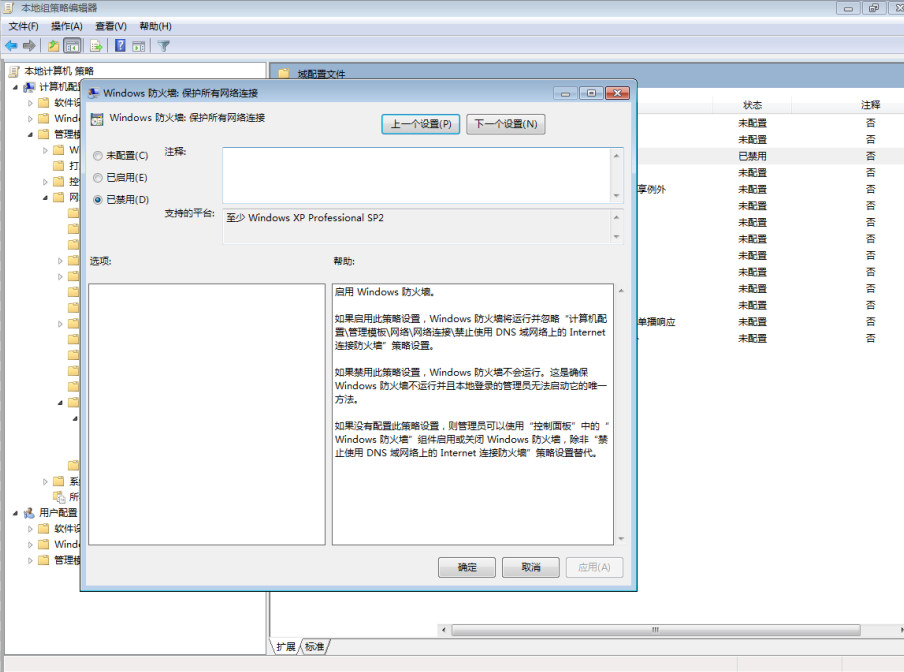904x672 pixels.
Task: Expand the 控 folder node arrow
Action: (x=45, y=182)
